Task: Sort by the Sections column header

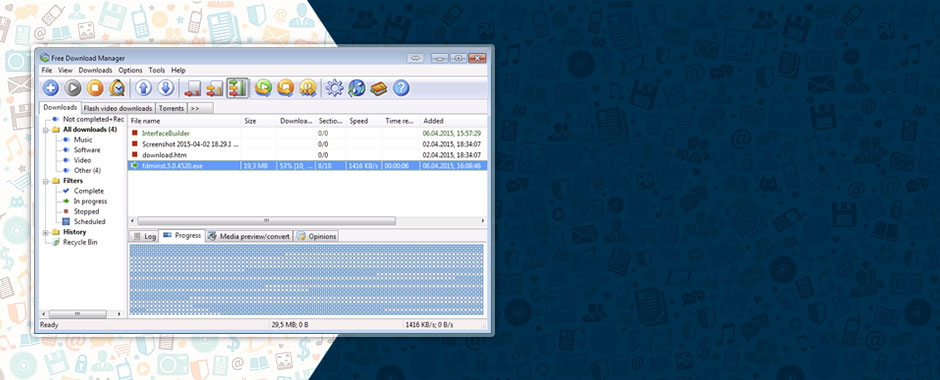Action: coord(330,121)
